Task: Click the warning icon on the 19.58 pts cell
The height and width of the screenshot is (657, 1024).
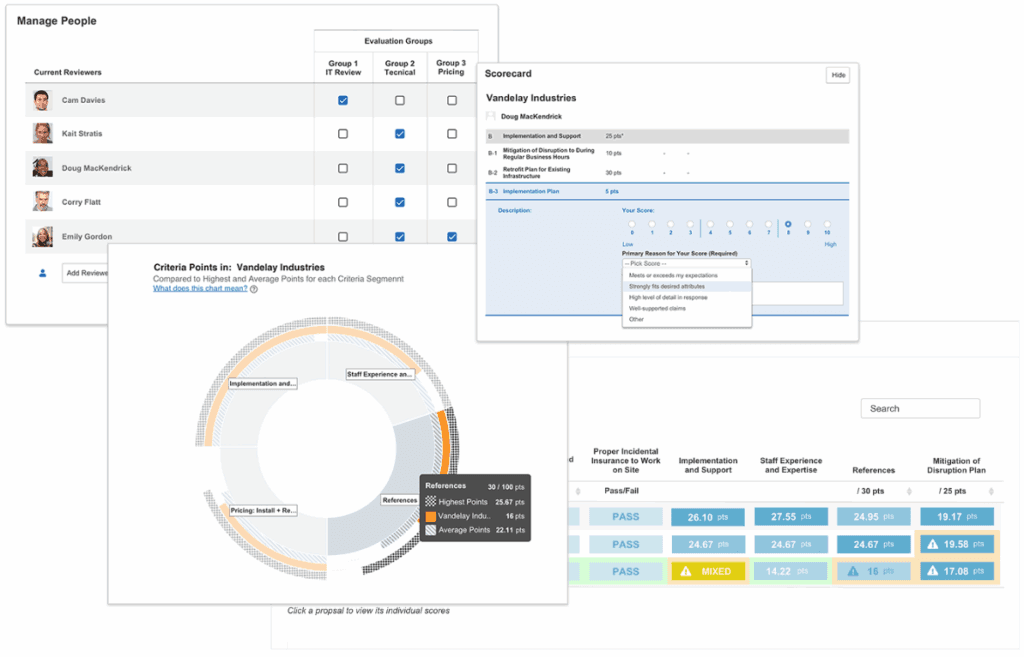Action: pos(932,544)
